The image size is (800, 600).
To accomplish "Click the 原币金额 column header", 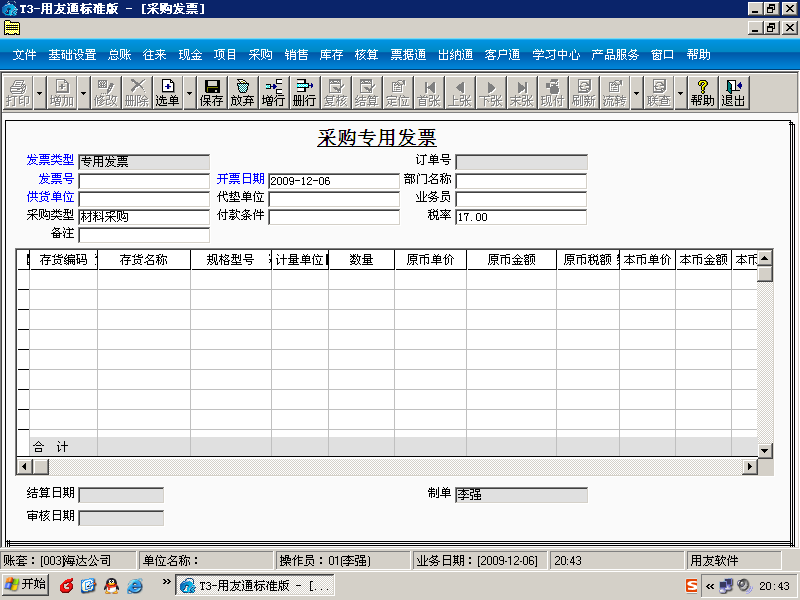I will pos(512,260).
